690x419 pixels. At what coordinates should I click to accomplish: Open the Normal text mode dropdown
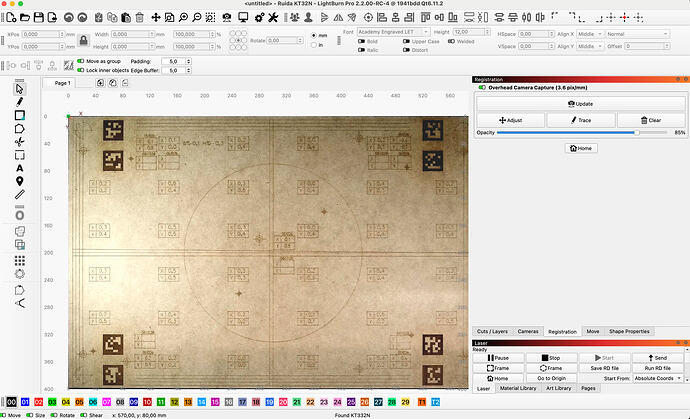[638, 34]
